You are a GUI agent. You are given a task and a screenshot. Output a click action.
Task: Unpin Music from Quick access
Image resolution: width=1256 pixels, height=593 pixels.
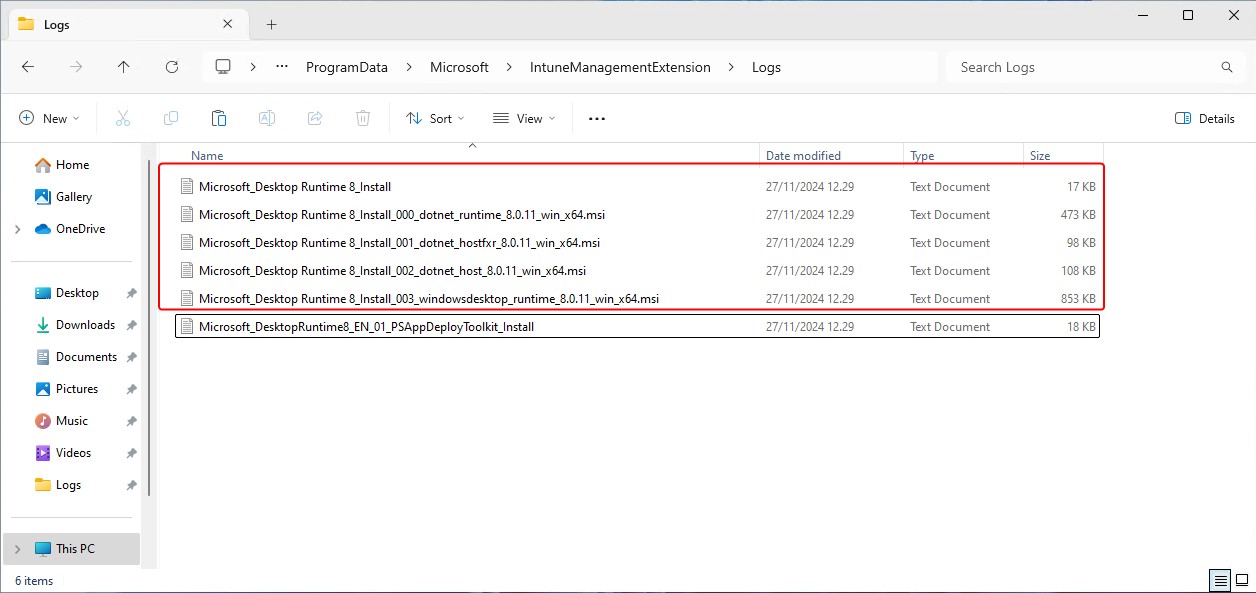[x=131, y=421]
